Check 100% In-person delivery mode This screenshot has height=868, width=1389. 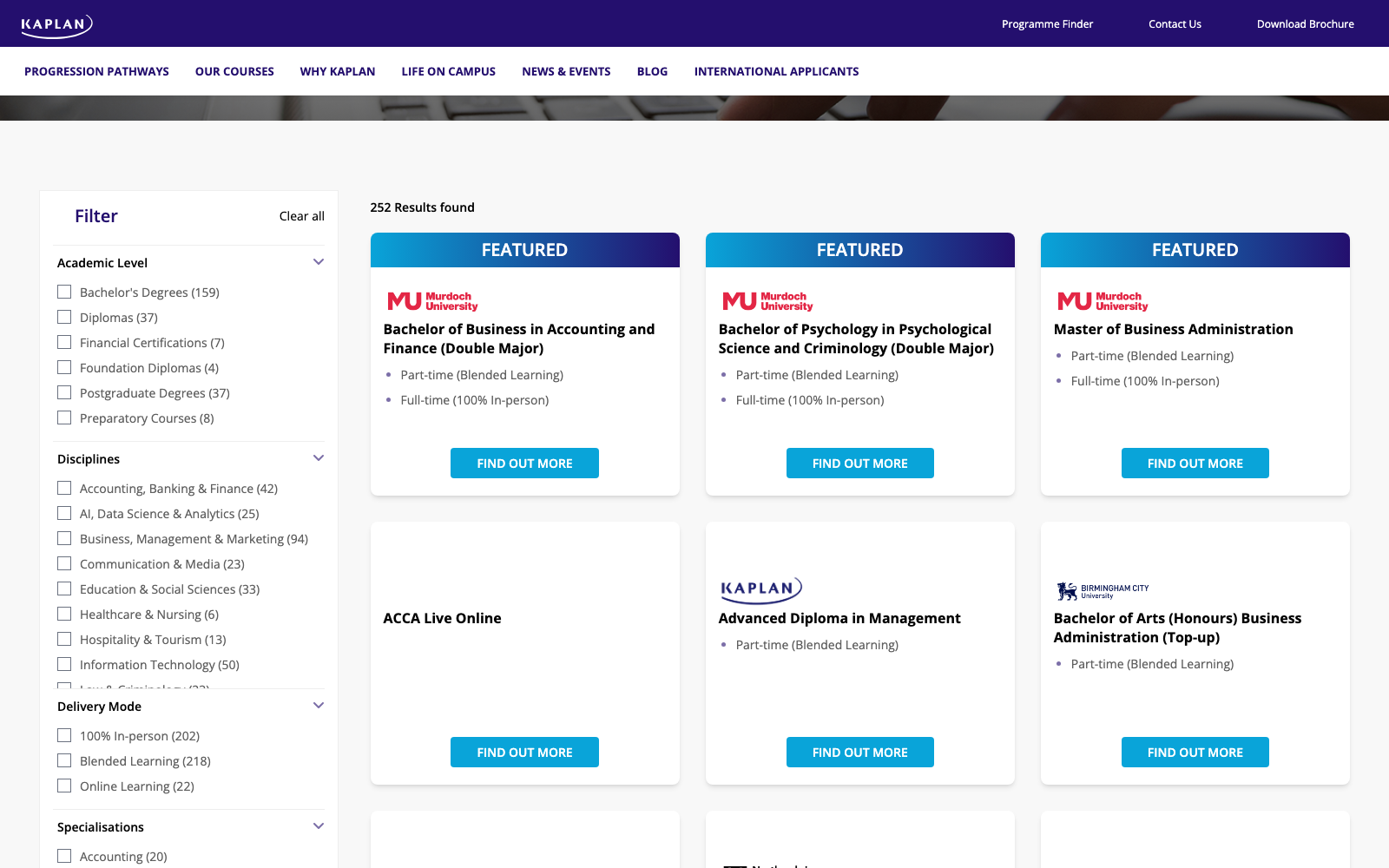(64, 735)
